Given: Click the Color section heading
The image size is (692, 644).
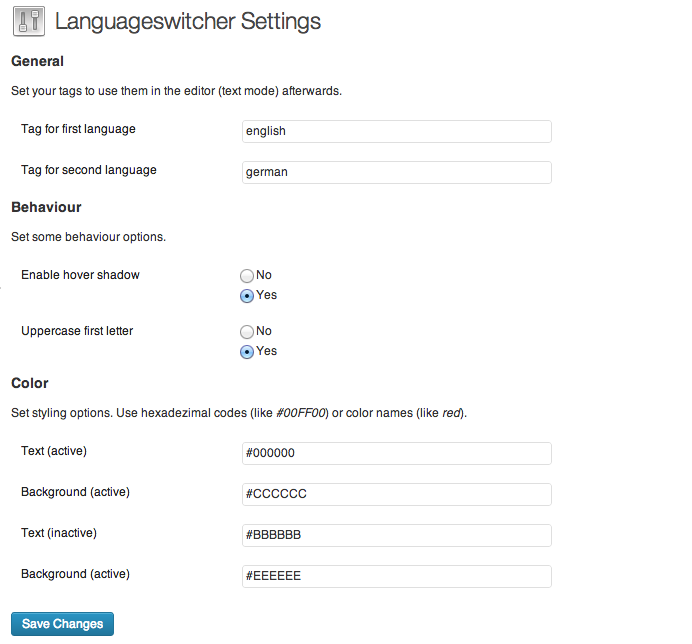Looking at the screenshot, I should (x=30, y=383).
